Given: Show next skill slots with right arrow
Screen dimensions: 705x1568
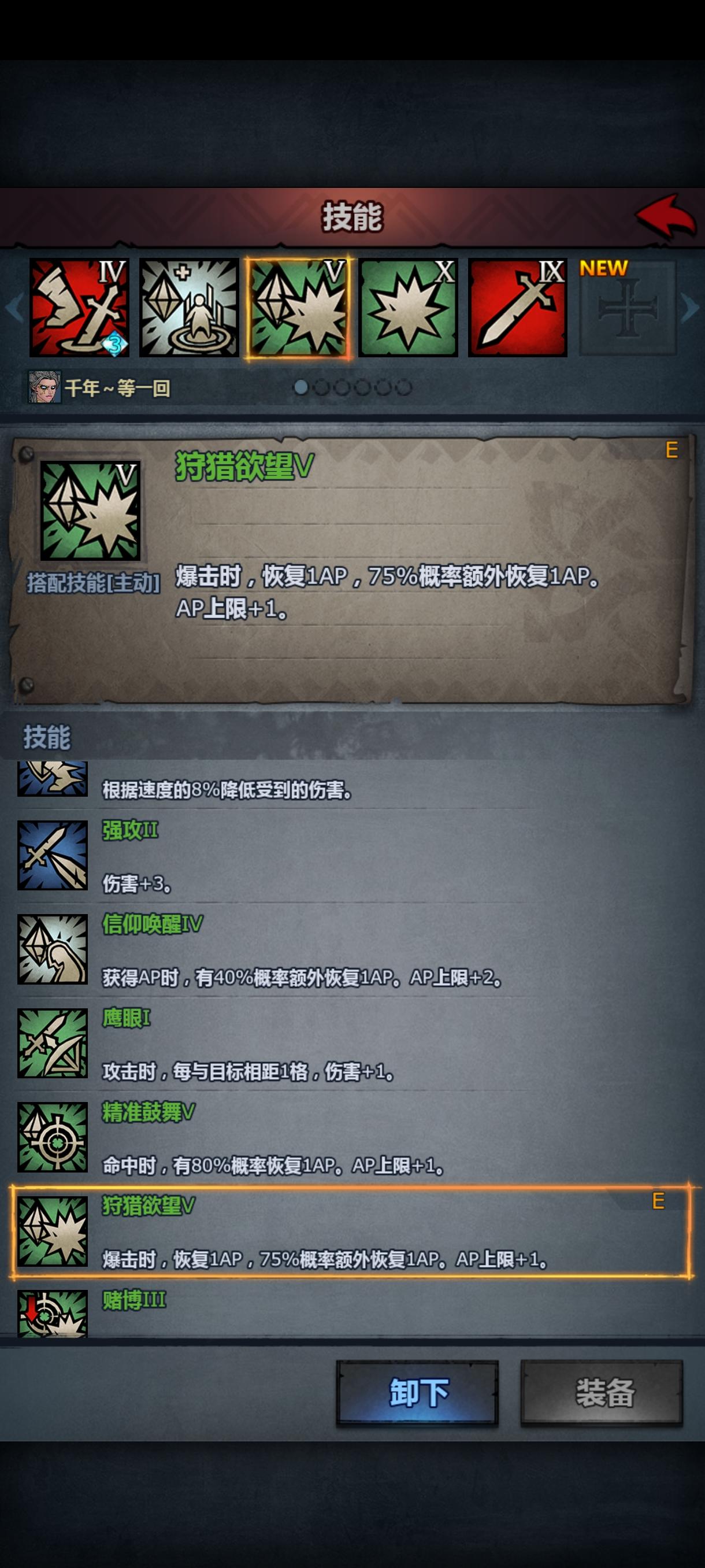Looking at the screenshot, I should [x=691, y=308].
